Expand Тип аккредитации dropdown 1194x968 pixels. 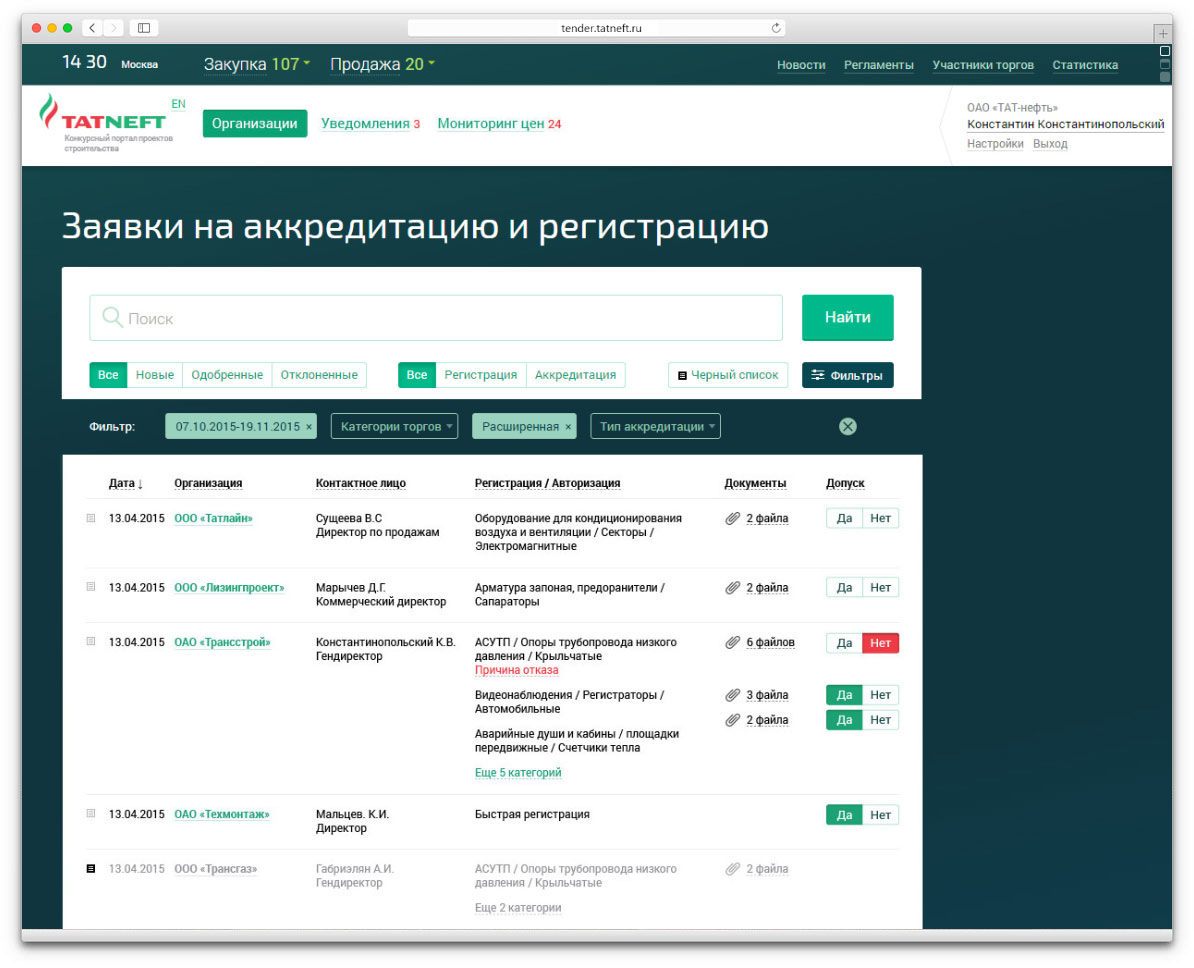point(655,427)
